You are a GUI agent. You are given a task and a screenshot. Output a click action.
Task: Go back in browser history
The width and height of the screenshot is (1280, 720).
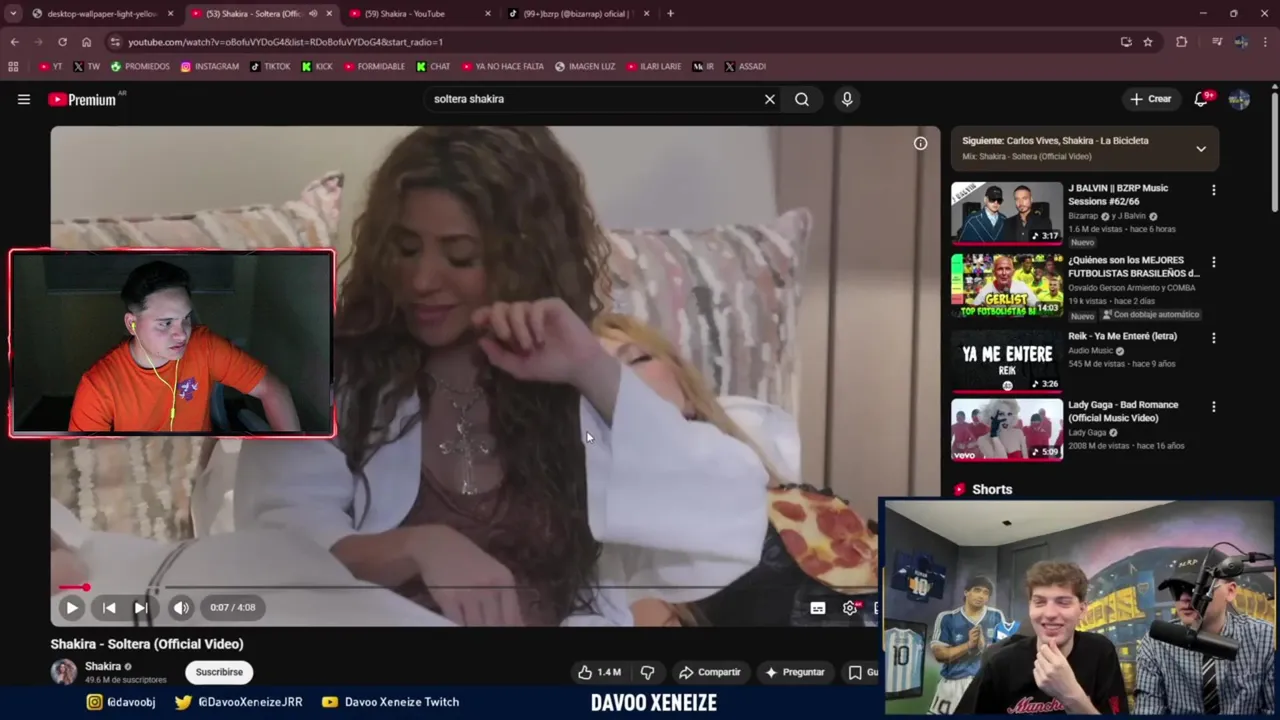tap(14, 42)
